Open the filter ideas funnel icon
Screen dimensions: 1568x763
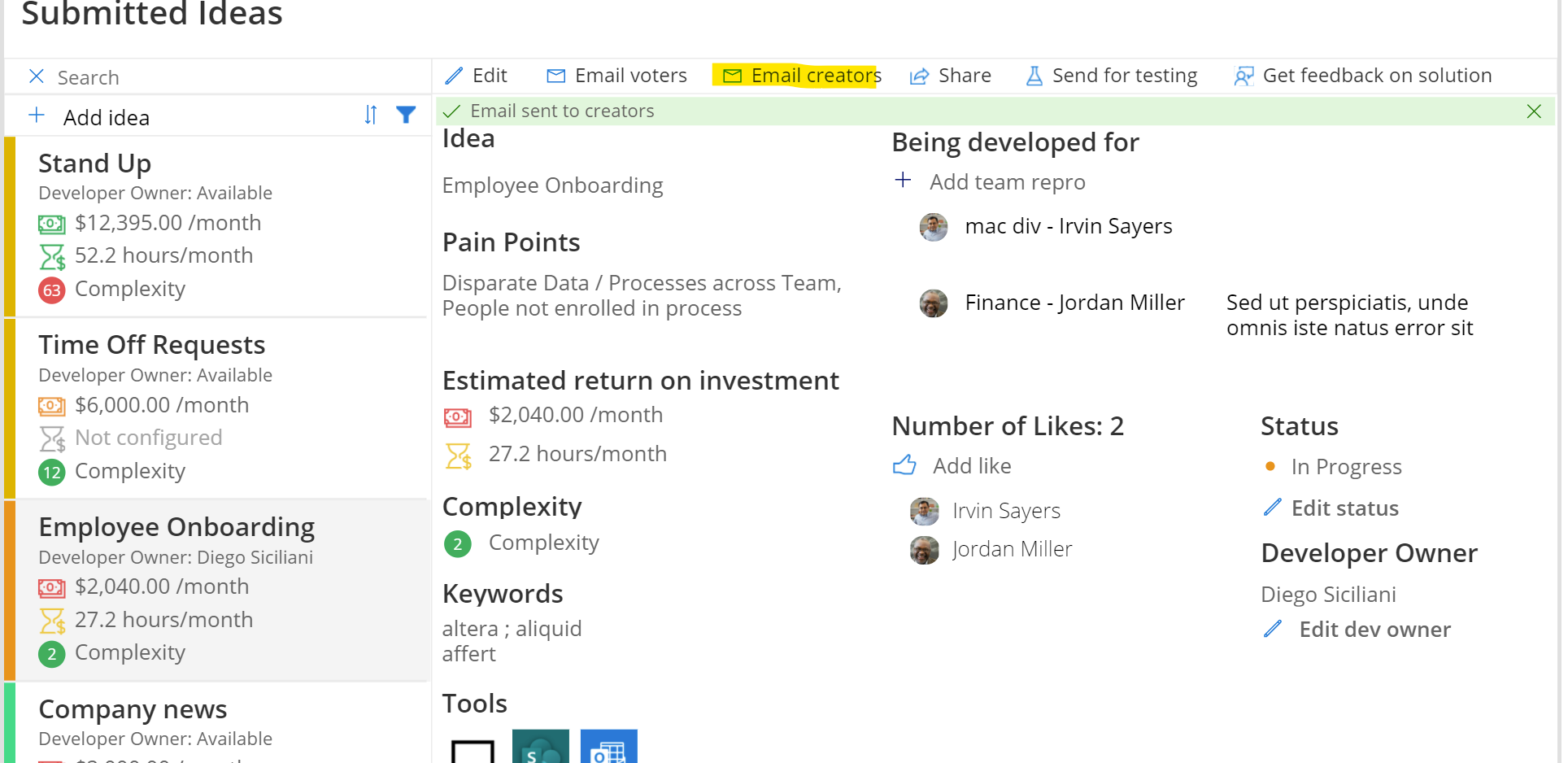[406, 116]
